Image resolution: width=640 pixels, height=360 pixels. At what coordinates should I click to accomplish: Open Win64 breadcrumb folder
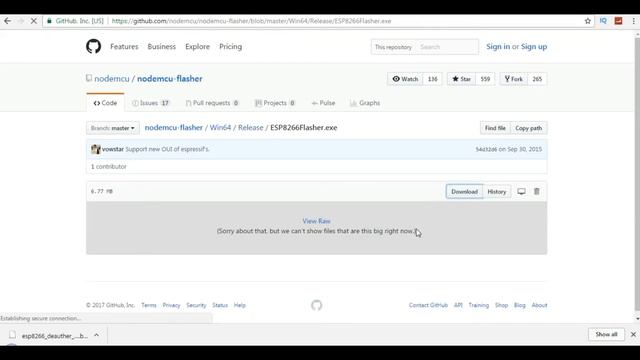pyautogui.click(x=220, y=127)
